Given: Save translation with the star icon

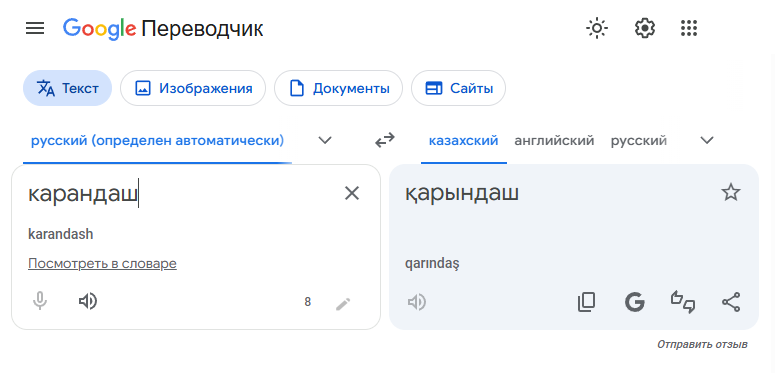Looking at the screenshot, I should 731,192.
